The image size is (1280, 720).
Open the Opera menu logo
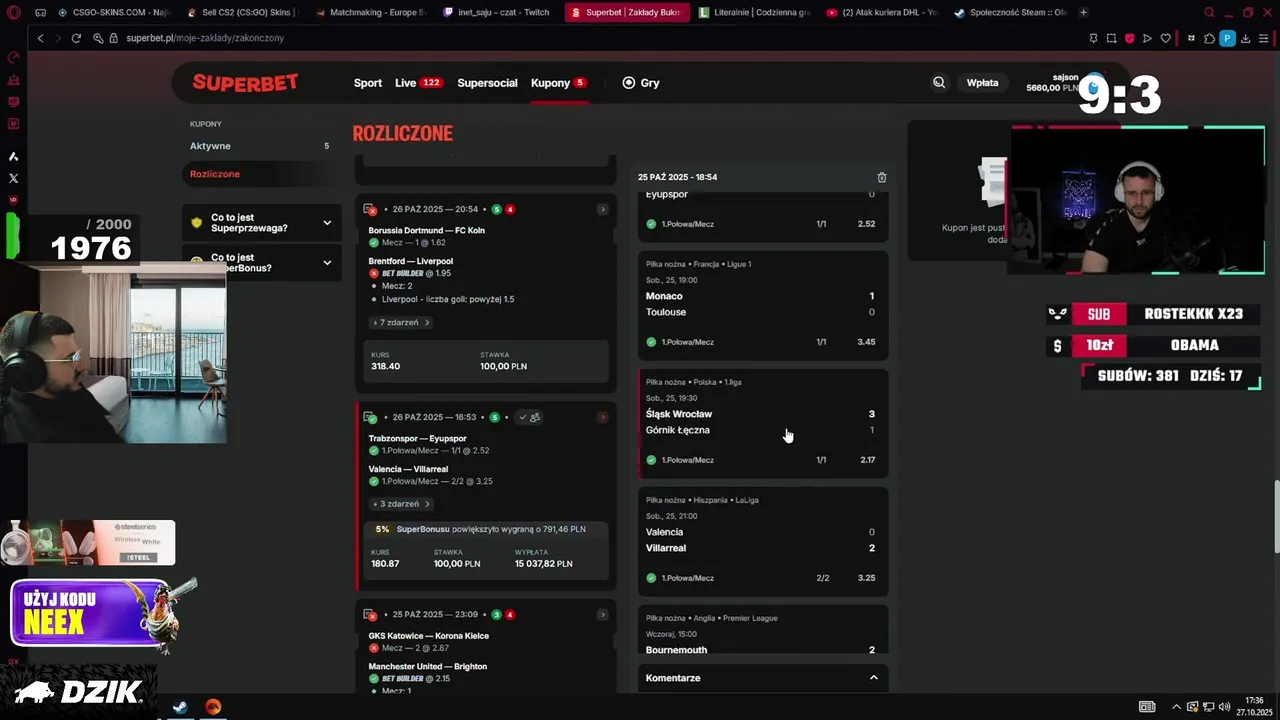click(x=13, y=13)
